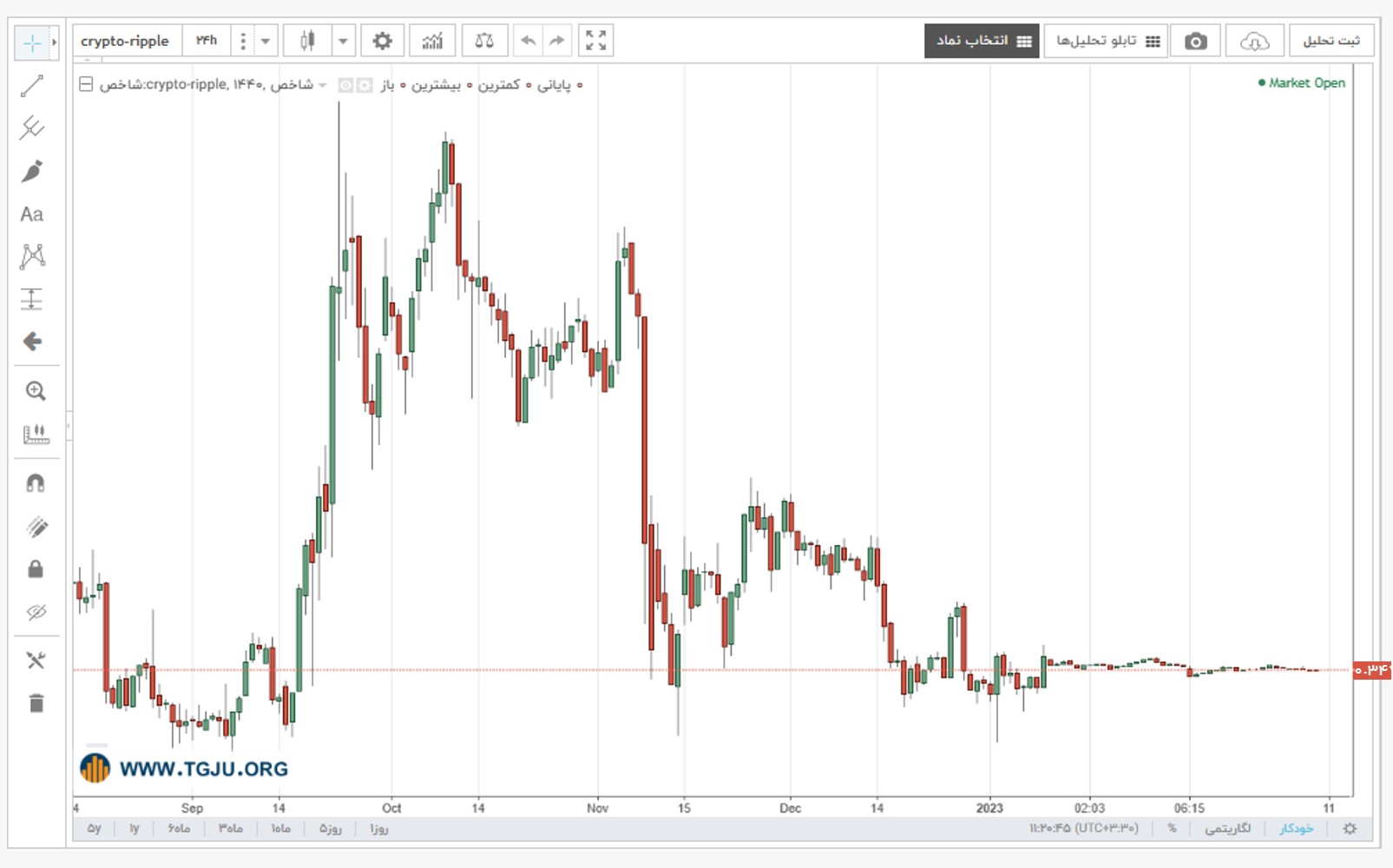Click the compare symbols scales icon
Screen dimensions: 1393x868
484,41
